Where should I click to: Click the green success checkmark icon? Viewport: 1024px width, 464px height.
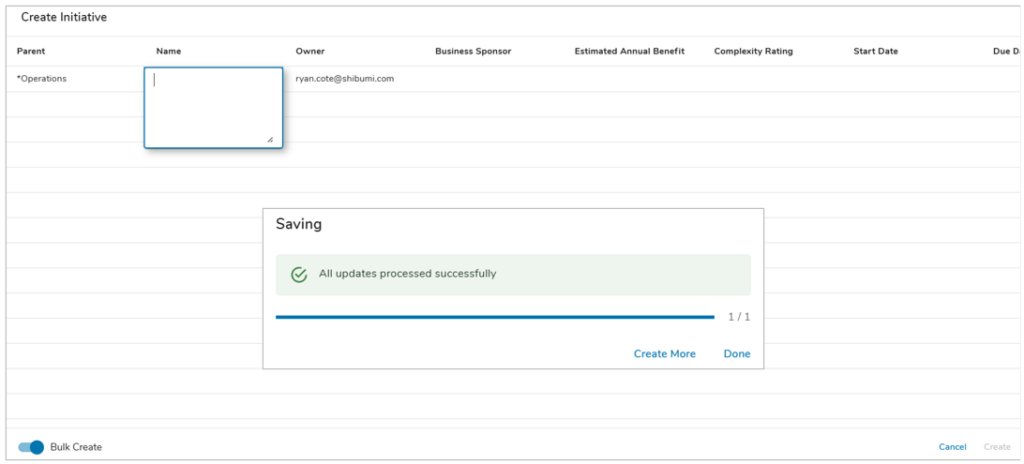point(299,274)
